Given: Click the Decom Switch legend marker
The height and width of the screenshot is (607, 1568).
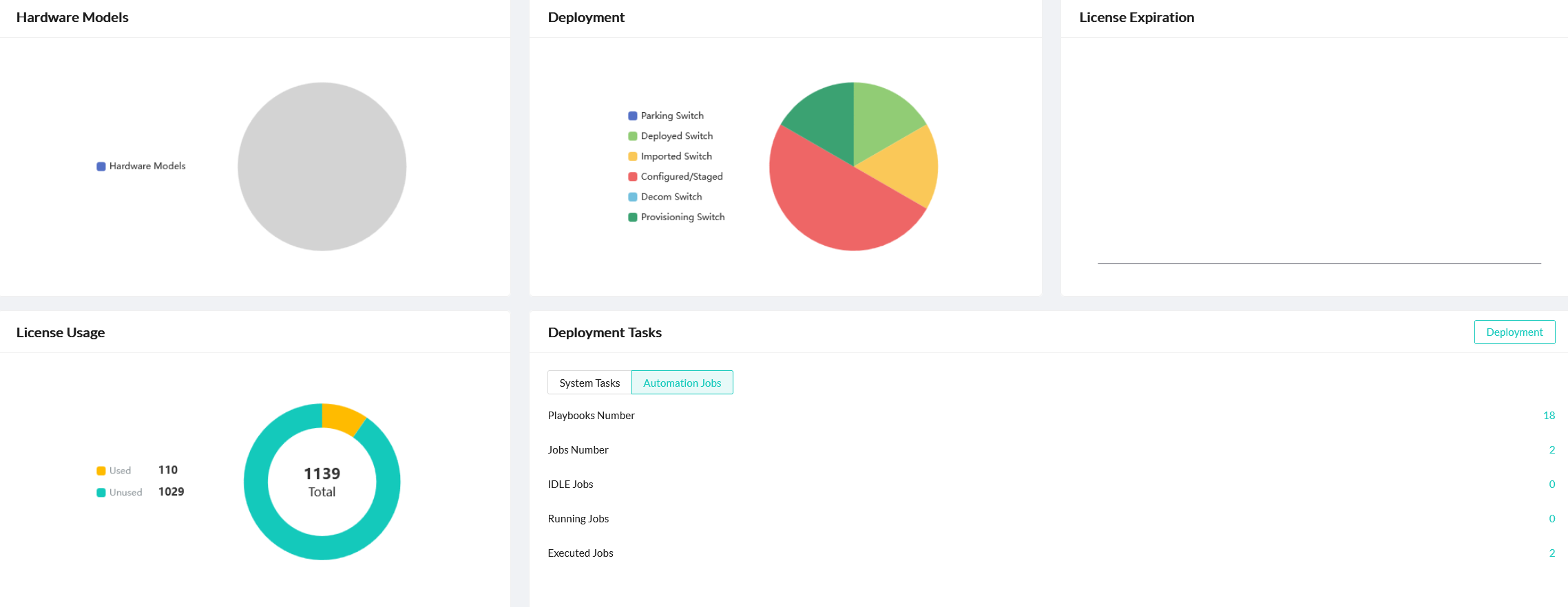Looking at the screenshot, I should click(633, 197).
